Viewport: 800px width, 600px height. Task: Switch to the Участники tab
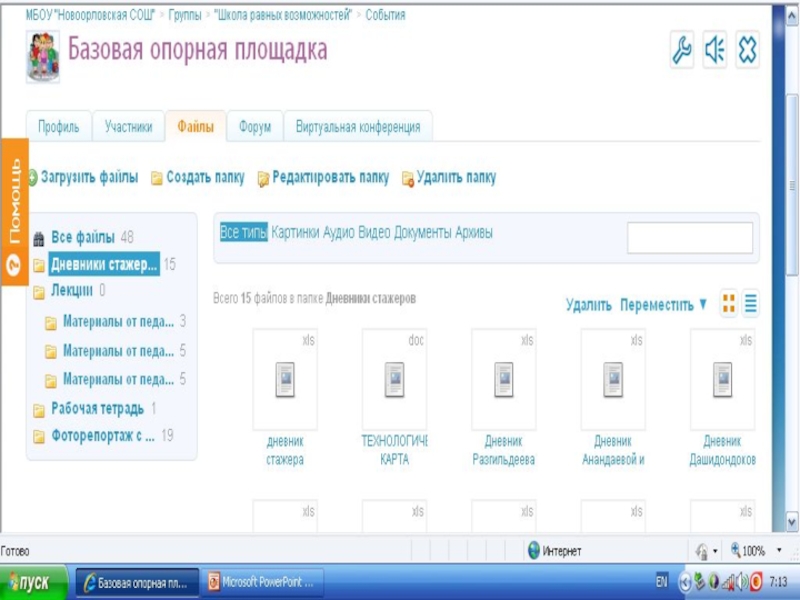[x=129, y=126]
